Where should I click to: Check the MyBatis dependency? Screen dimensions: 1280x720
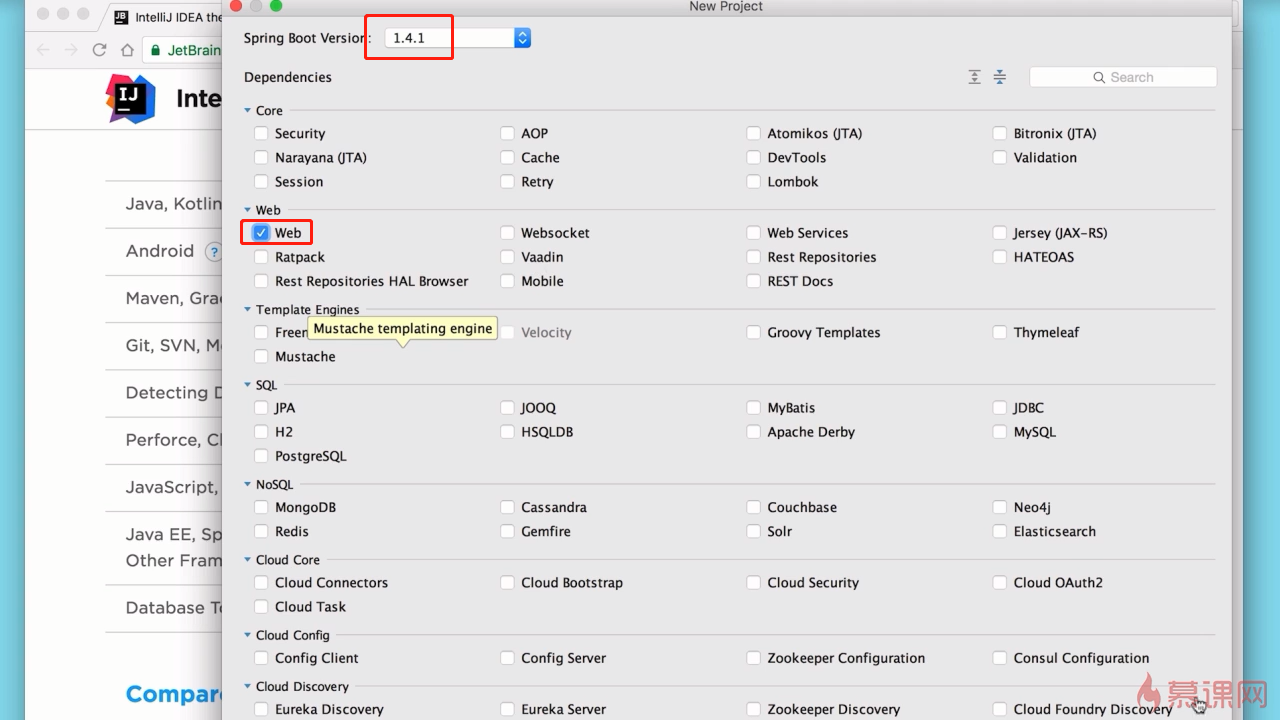(753, 408)
